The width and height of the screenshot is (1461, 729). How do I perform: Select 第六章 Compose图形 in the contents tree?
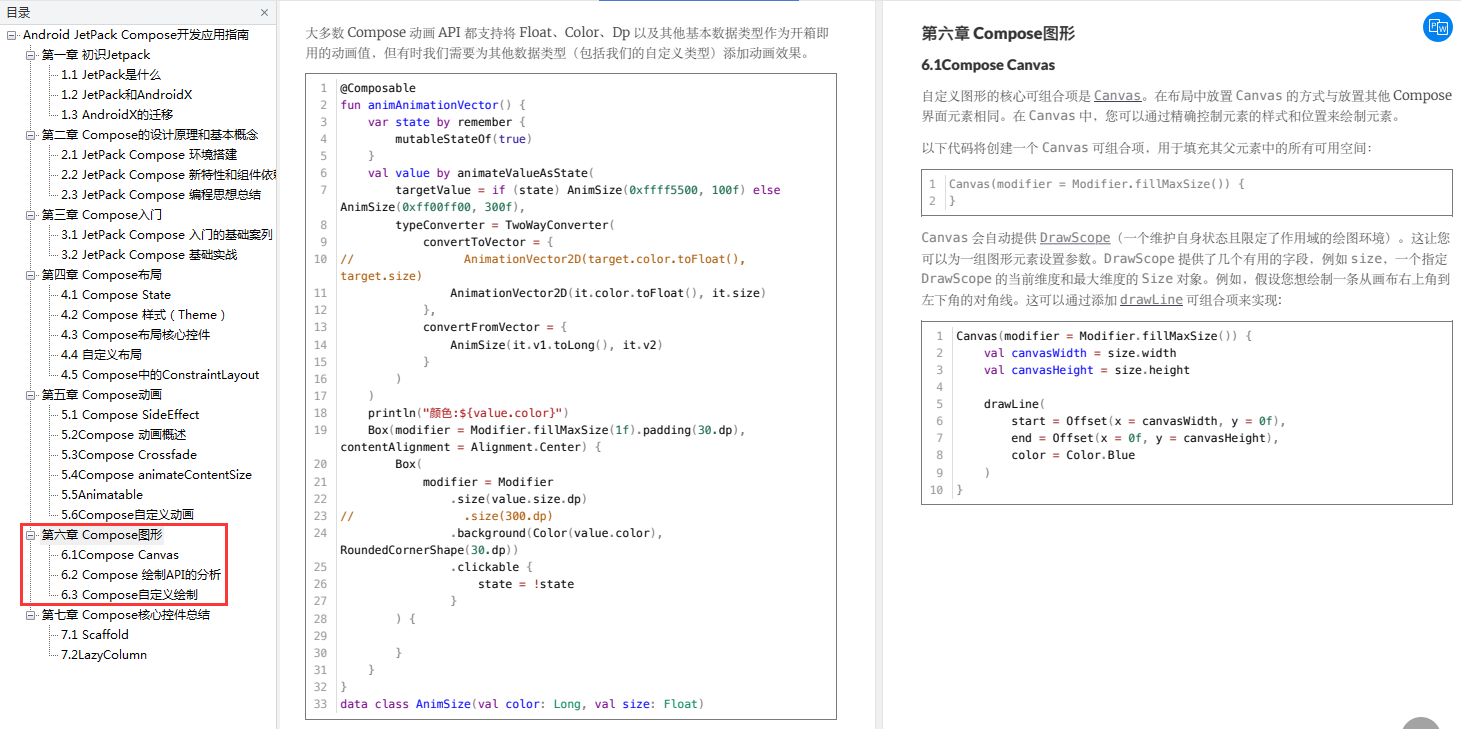(x=102, y=535)
